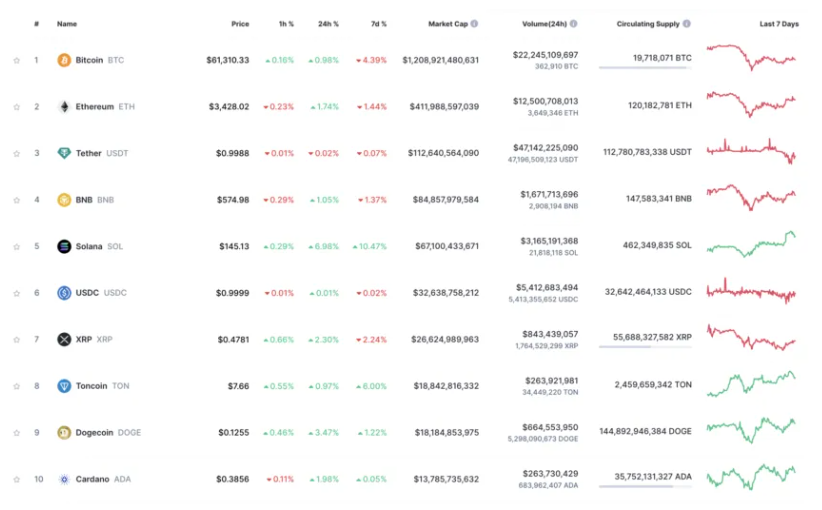Open the Market Cap info icon

point(474,24)
